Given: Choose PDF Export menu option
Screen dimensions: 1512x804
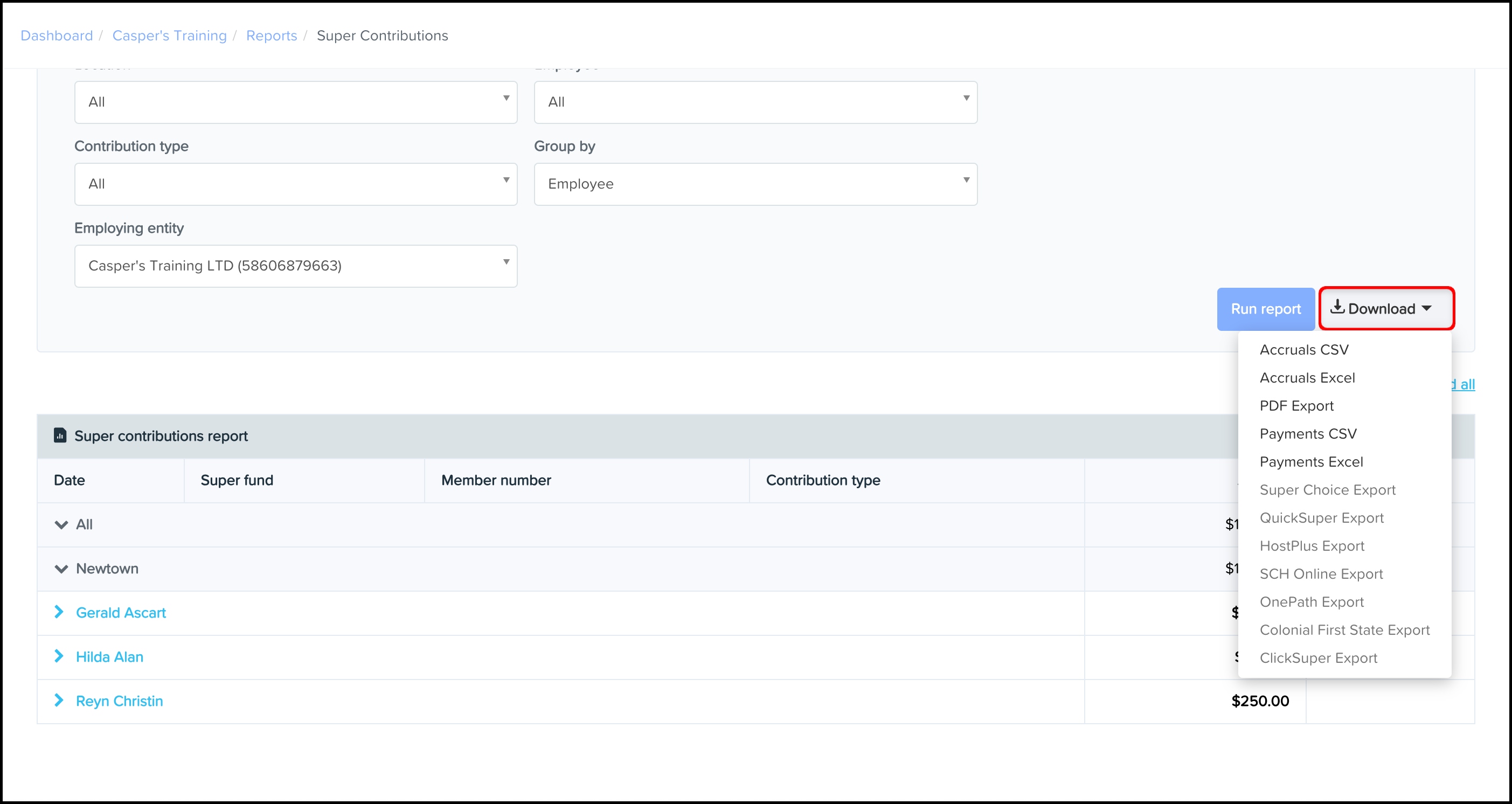Looking at the screenshot, I should click(x=1296, y=406).
